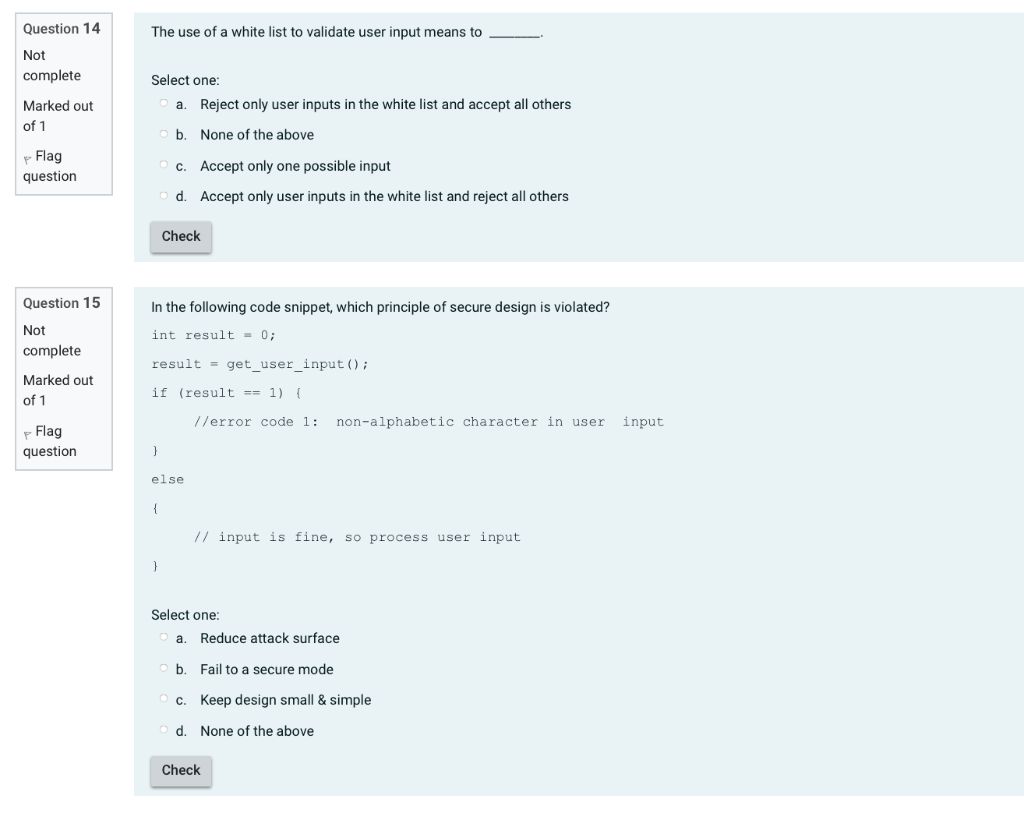Viewport: 1024px width, 820px height.
Task: Click the 'Flag question' link under Question 15
Action: pos(48,441)
